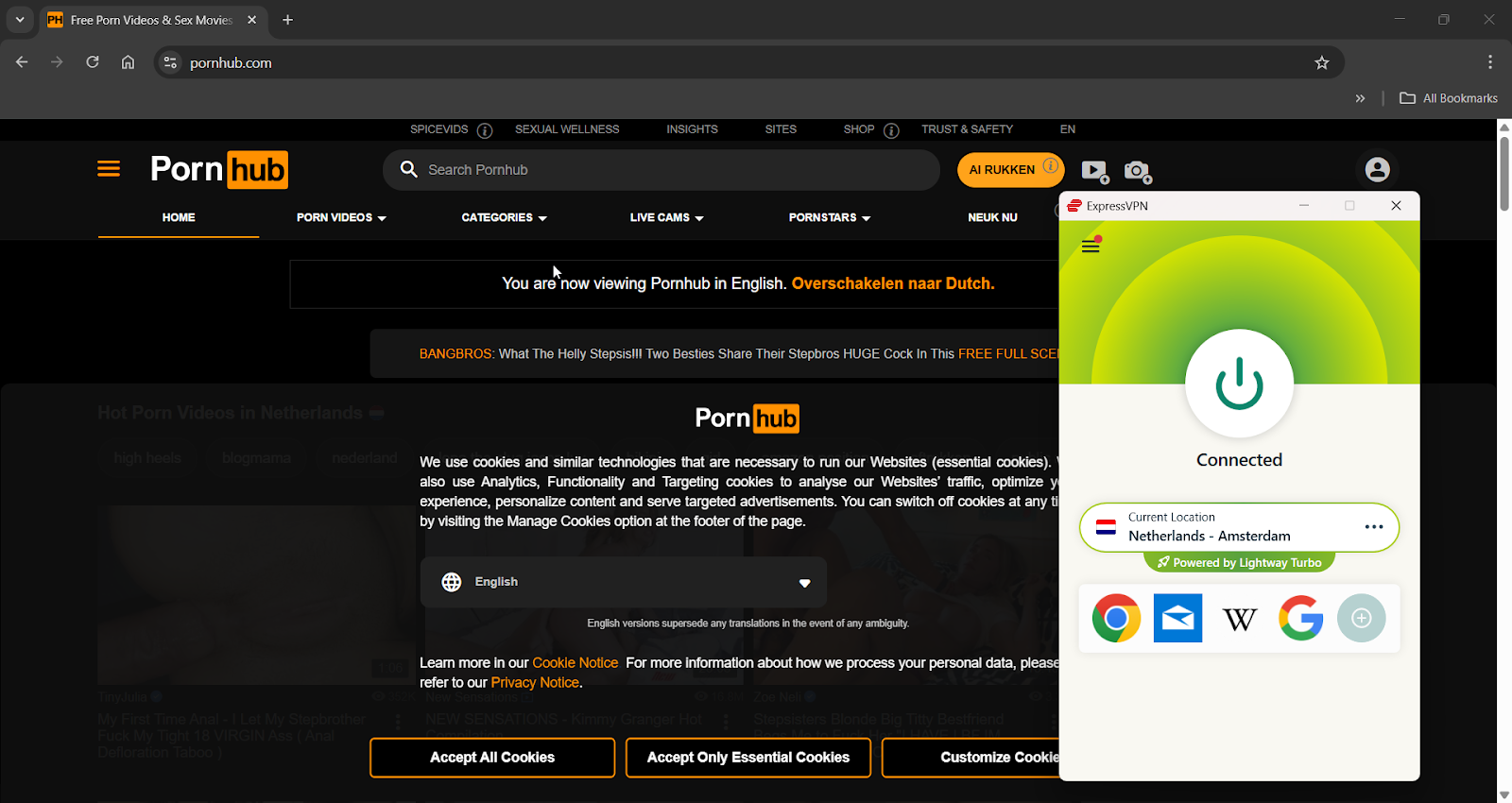Open the All Bookmarks folder
This screenshot has height=803, width=1512.
pyautogui.click(x=1448, y=98)
